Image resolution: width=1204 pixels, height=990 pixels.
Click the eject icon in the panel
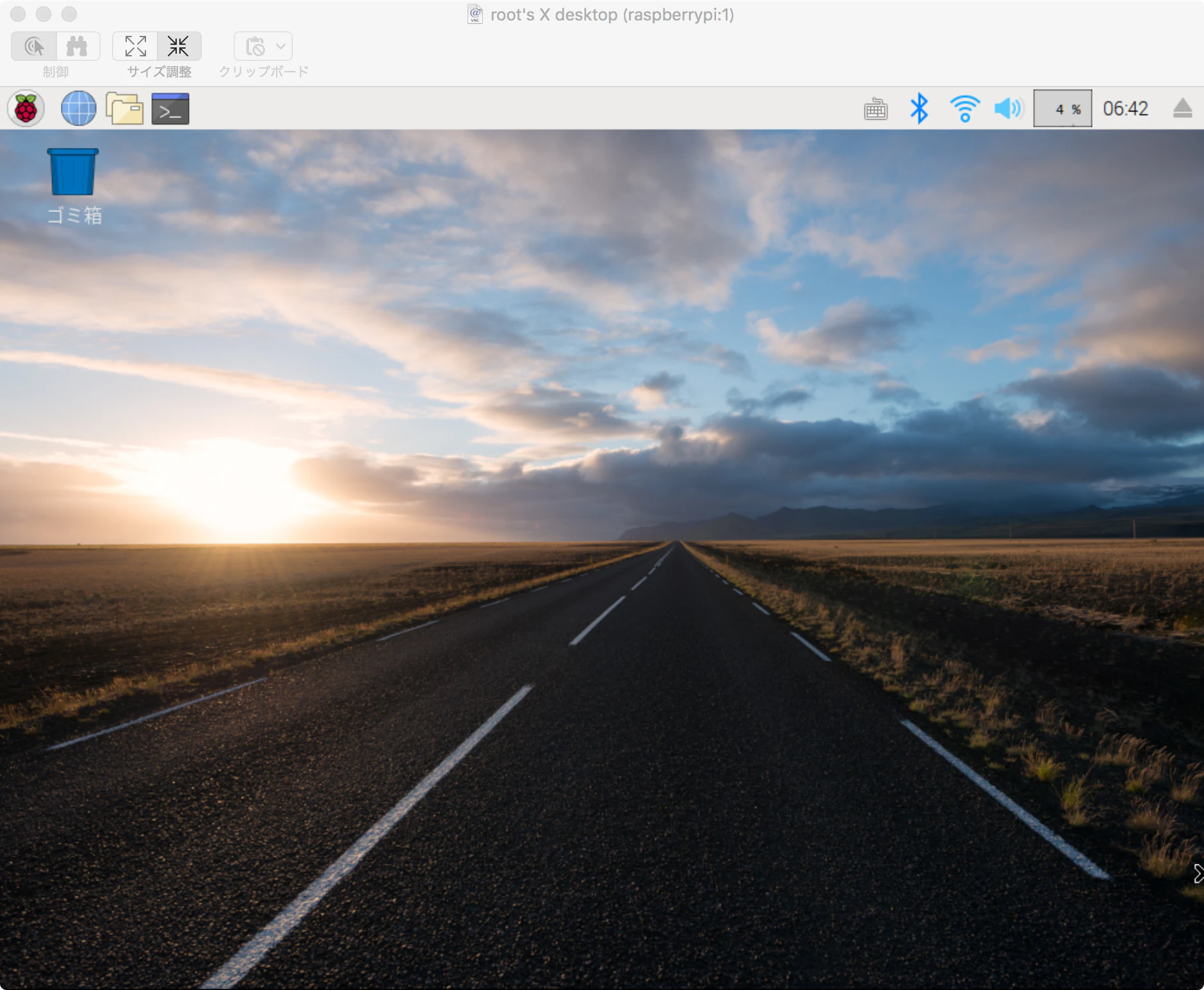1182,108
